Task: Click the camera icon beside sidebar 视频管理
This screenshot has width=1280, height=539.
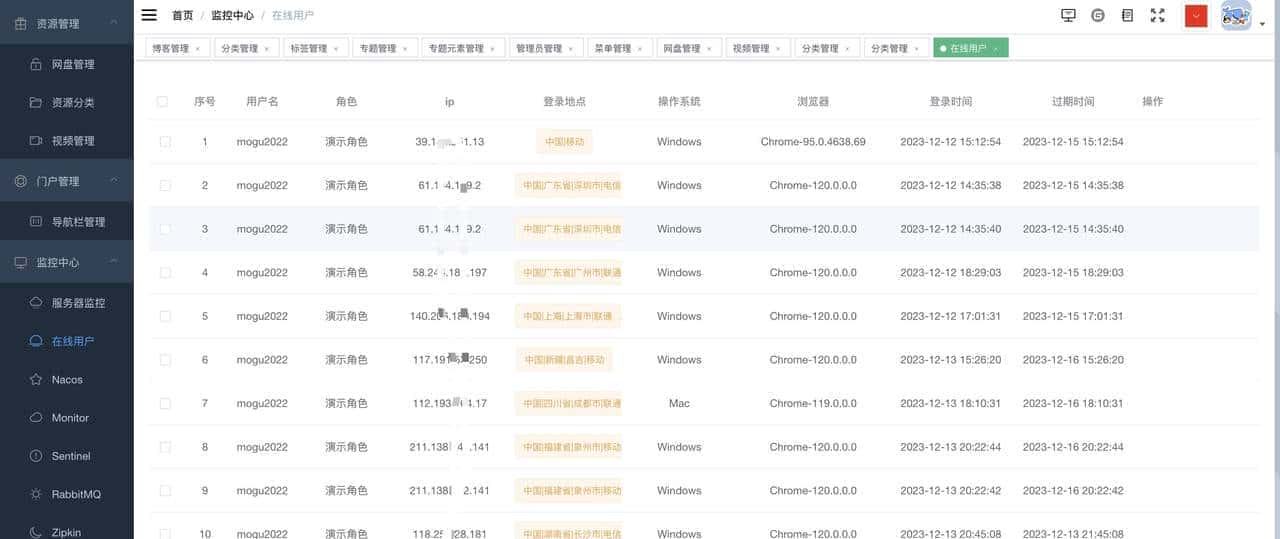Action: 36,141
